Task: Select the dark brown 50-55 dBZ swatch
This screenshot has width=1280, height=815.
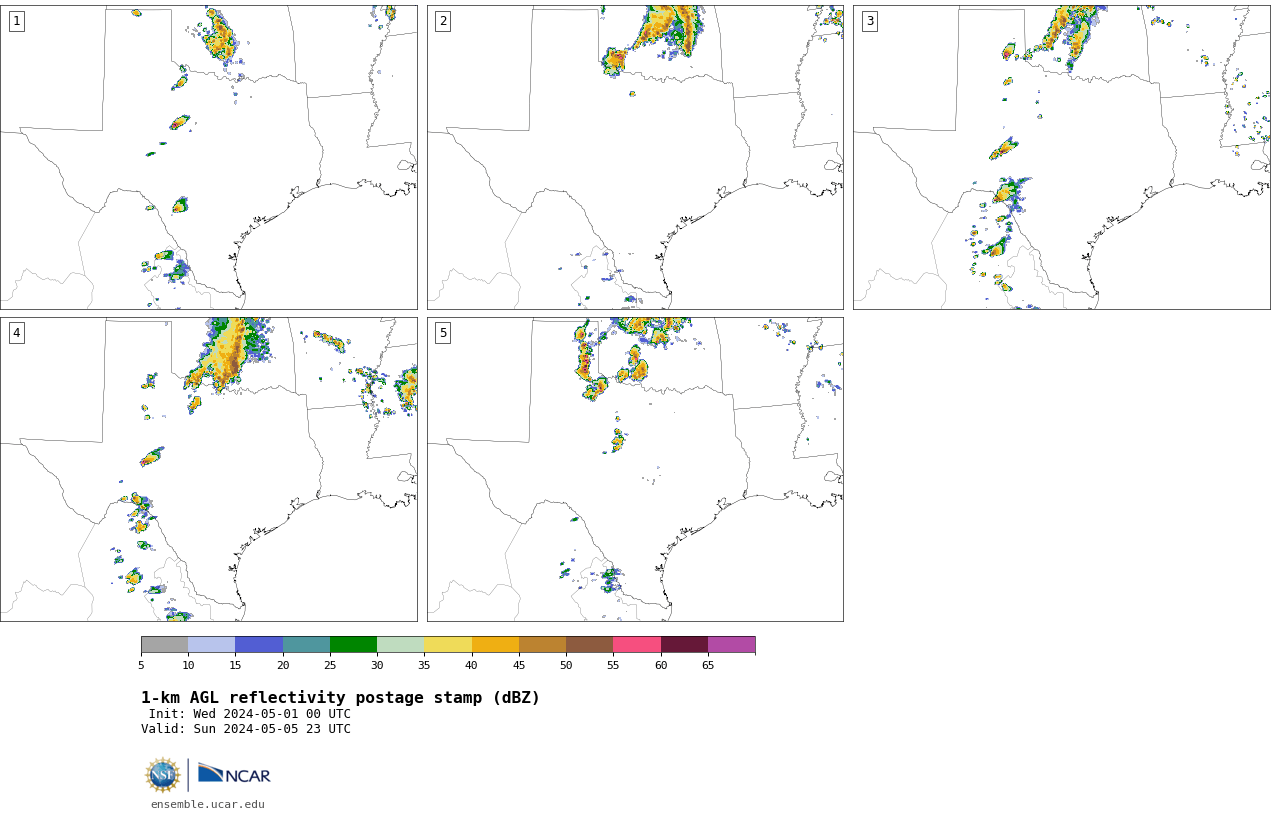Action: pyautogui.click(x=589, y=644)
